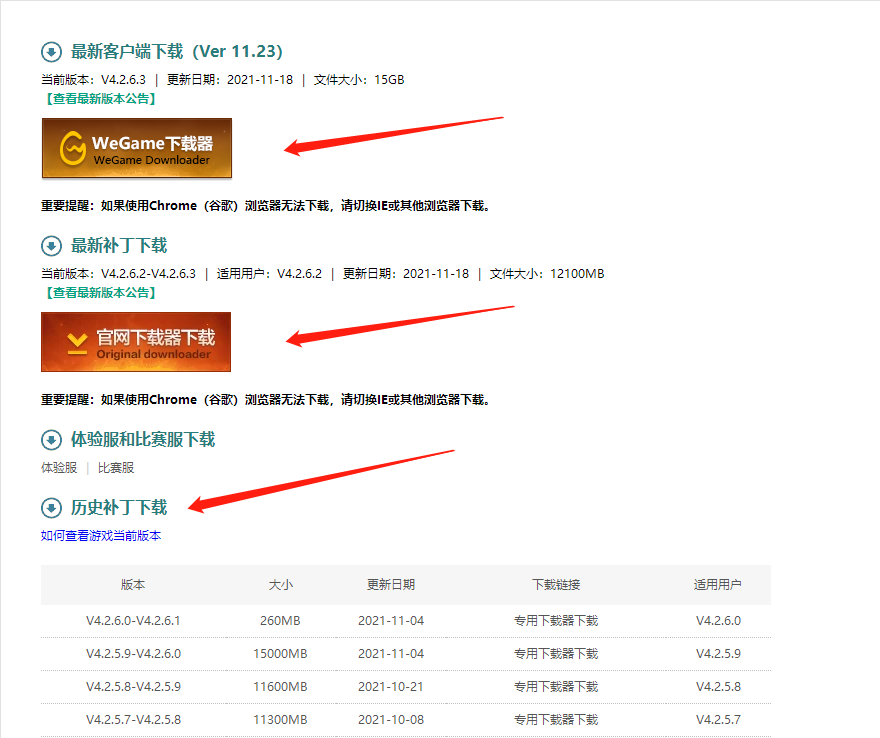This screenshot has height=738, width=880.
Task: Click the 下载链接 column header
Action: 556,585
